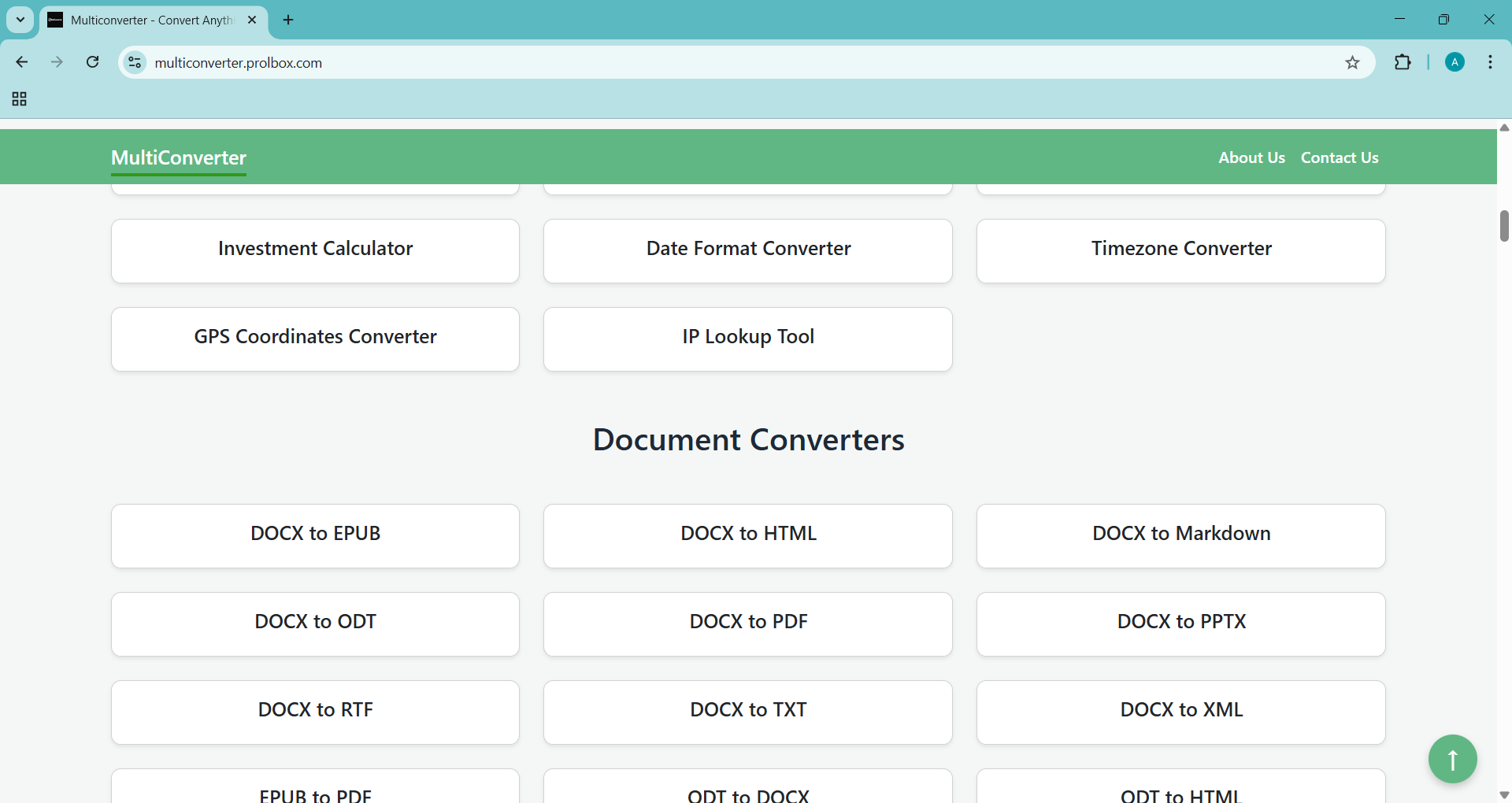Screen dimensions: 1512x803
Task: Open the tab groups grid icon
Action: pyautogui.click(x=20, y=99)
